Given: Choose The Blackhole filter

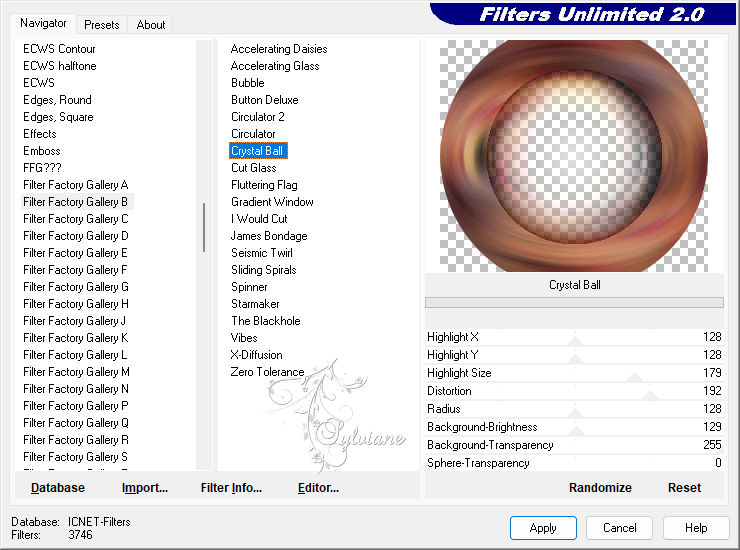Looking at the screenshot, I should pos(266,321).
